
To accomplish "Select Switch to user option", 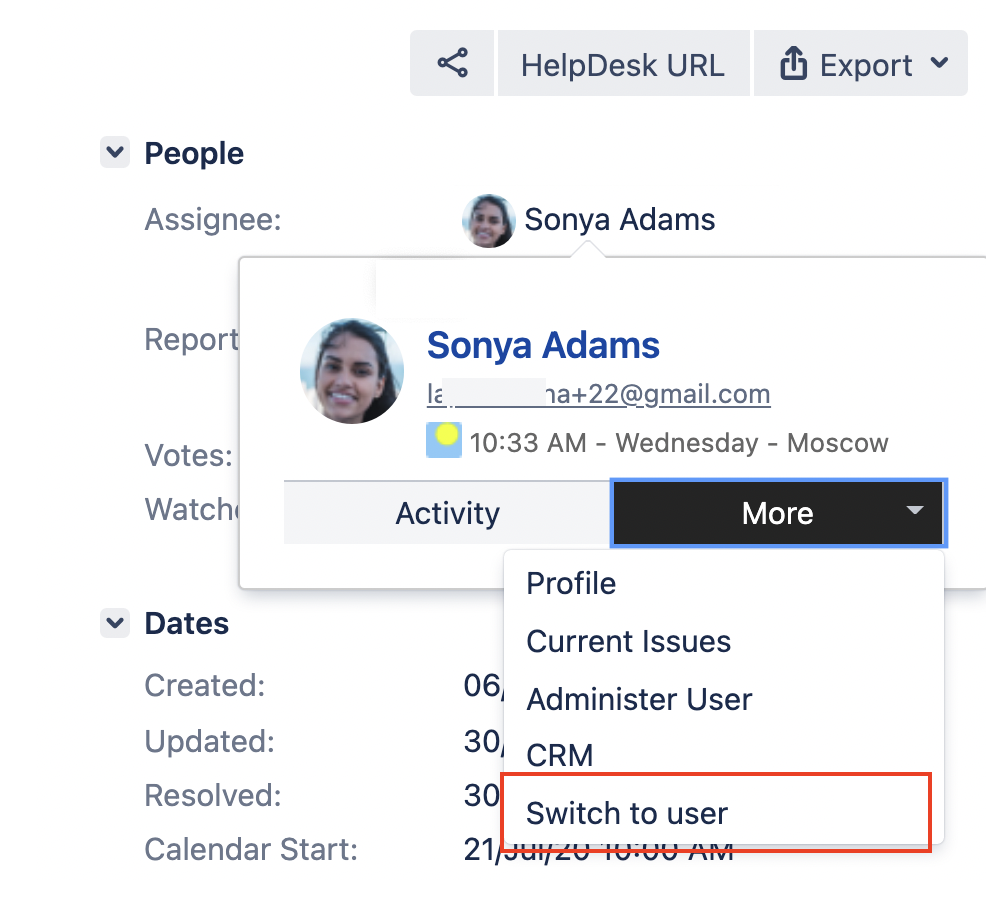I will click(x=627, y=813).
